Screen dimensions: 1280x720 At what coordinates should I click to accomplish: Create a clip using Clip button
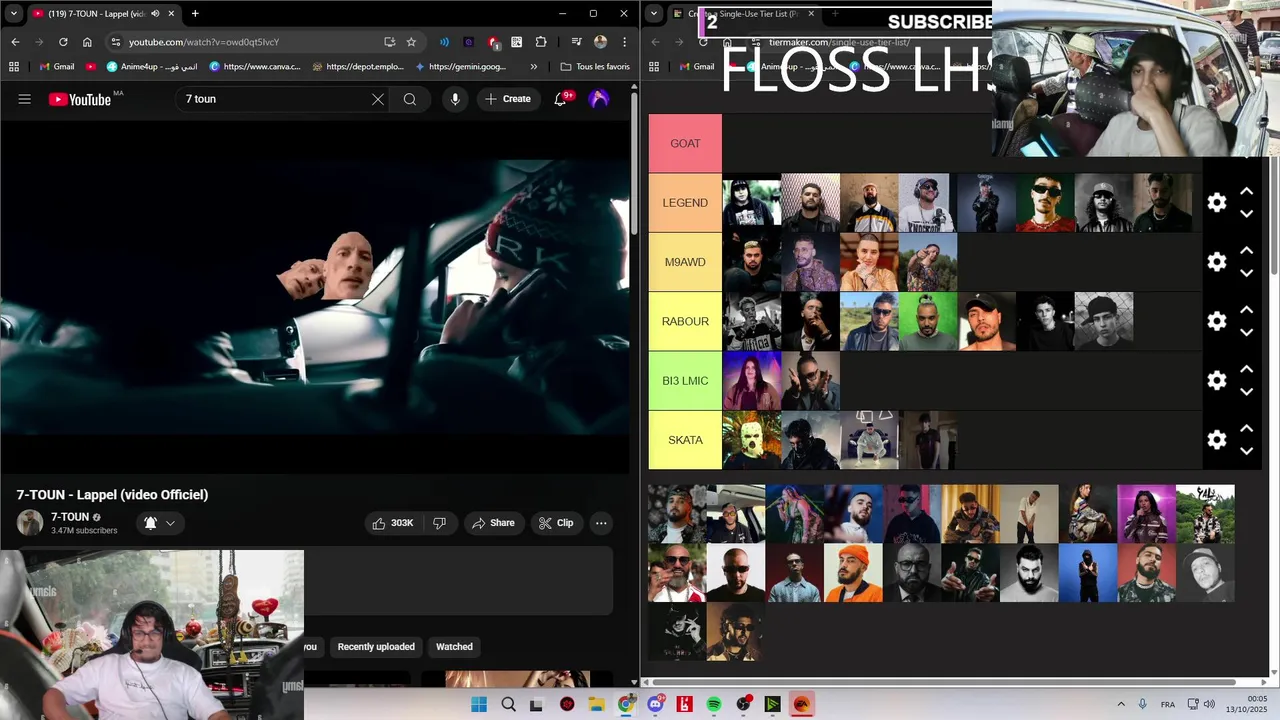pyautogui.click(x=556, y=523)
